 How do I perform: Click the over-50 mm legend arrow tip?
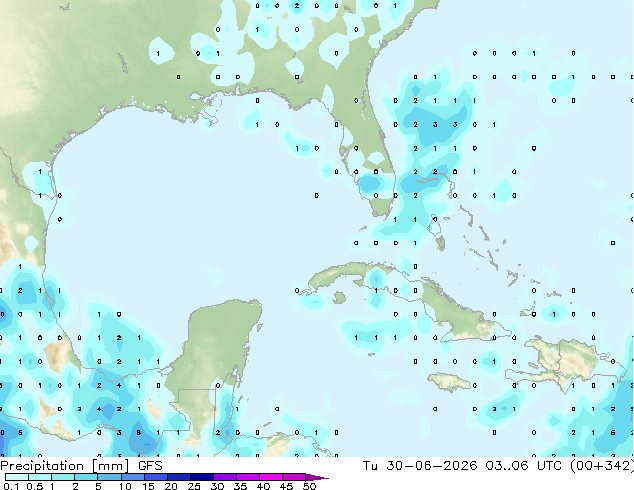click(x=317, y=477)
